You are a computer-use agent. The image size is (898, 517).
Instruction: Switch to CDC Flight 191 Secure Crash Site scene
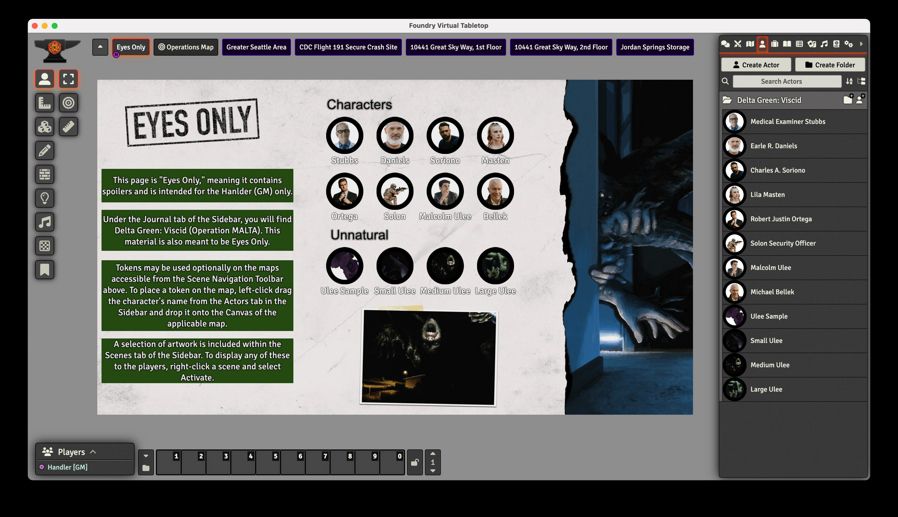coord(348,47)
